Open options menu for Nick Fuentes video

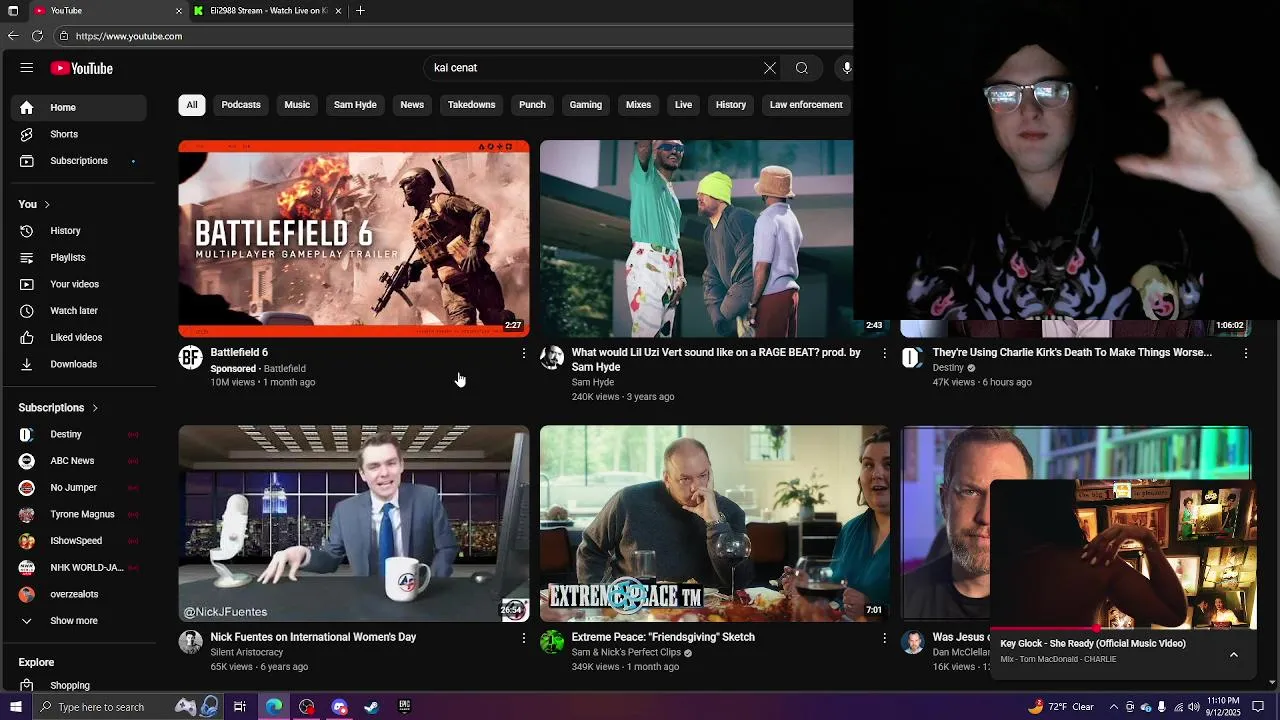point(523,637)
